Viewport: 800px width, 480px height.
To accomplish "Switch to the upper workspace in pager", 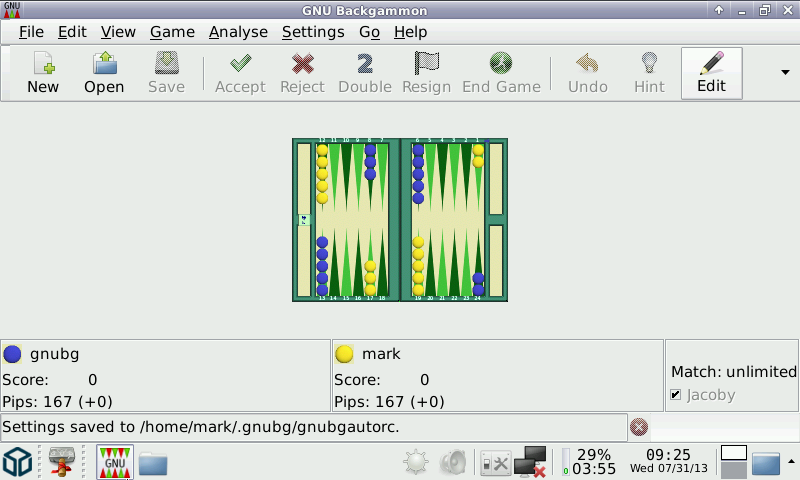I will [734, 453].
